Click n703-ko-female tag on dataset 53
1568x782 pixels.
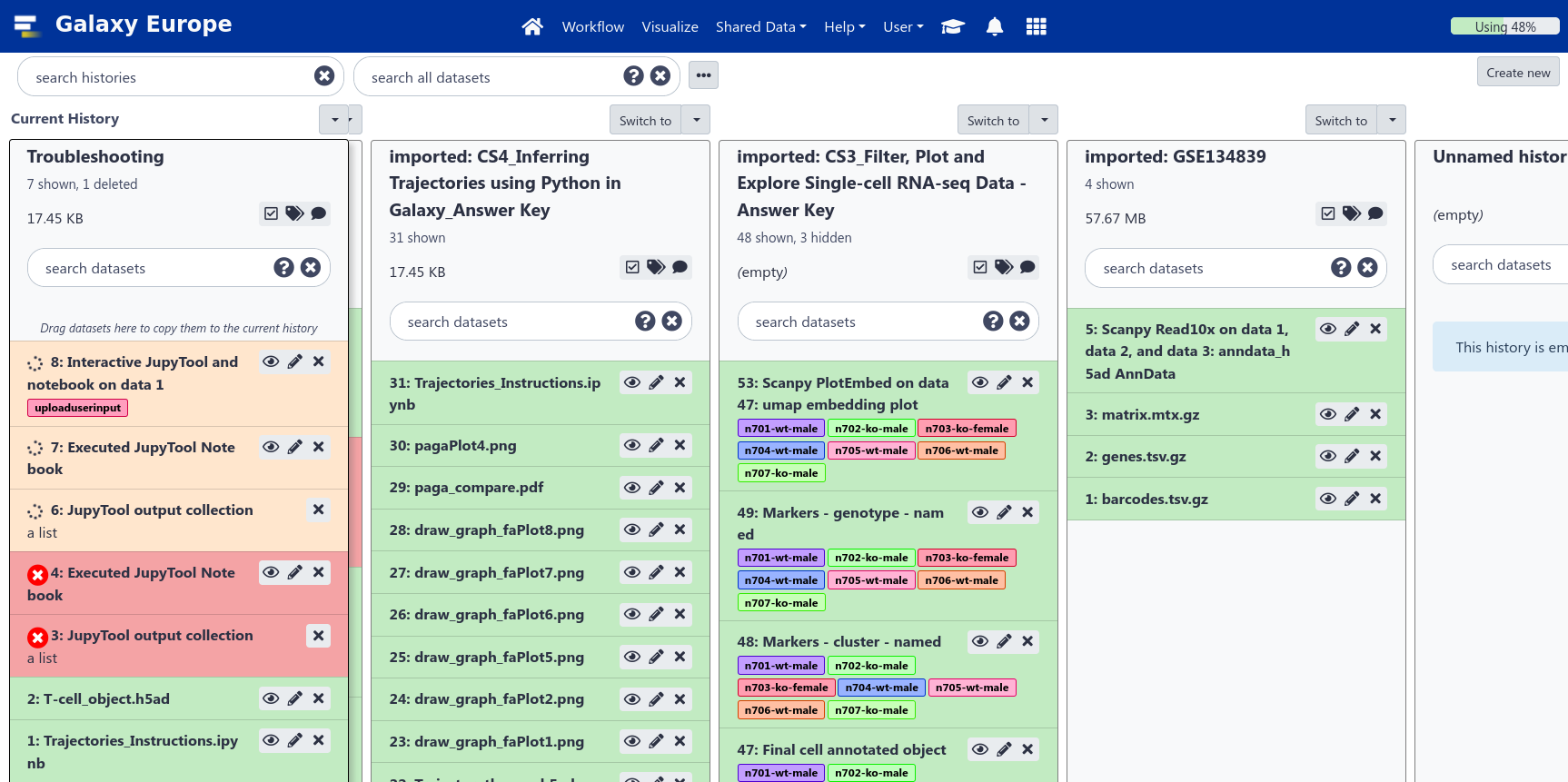coord(968,429)
